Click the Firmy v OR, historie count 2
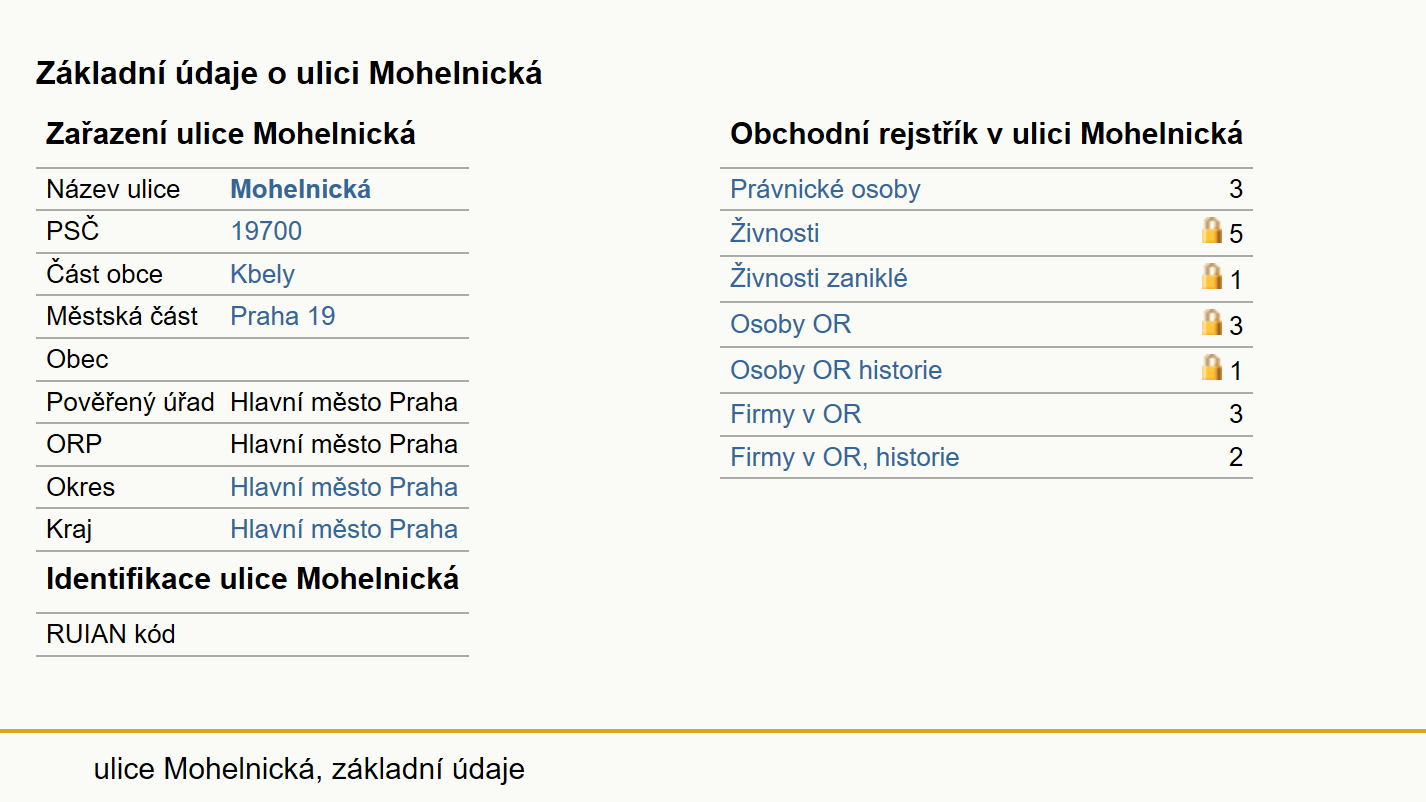The width and height of the screenshot is (1426, 802). [1236, 457]
